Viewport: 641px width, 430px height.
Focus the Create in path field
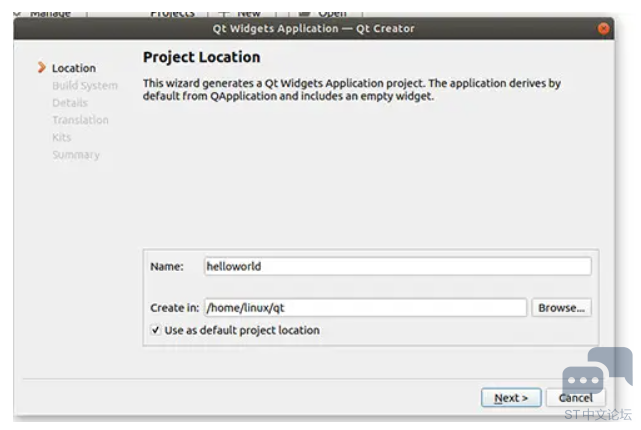[364, 308]
